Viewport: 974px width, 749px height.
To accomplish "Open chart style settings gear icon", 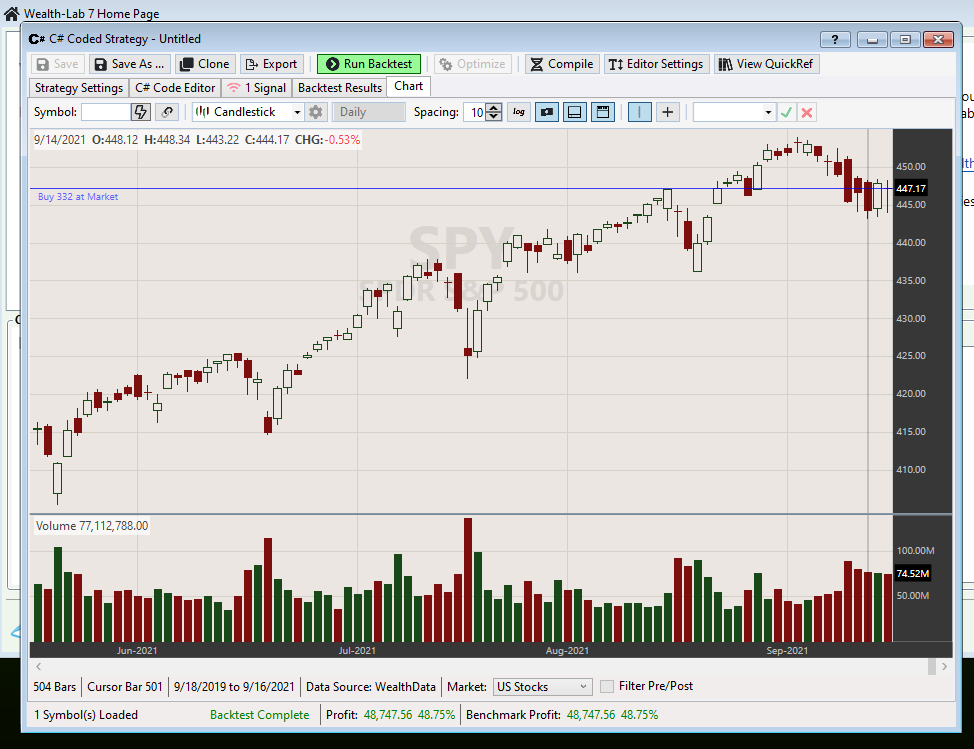I will (316, 112).
